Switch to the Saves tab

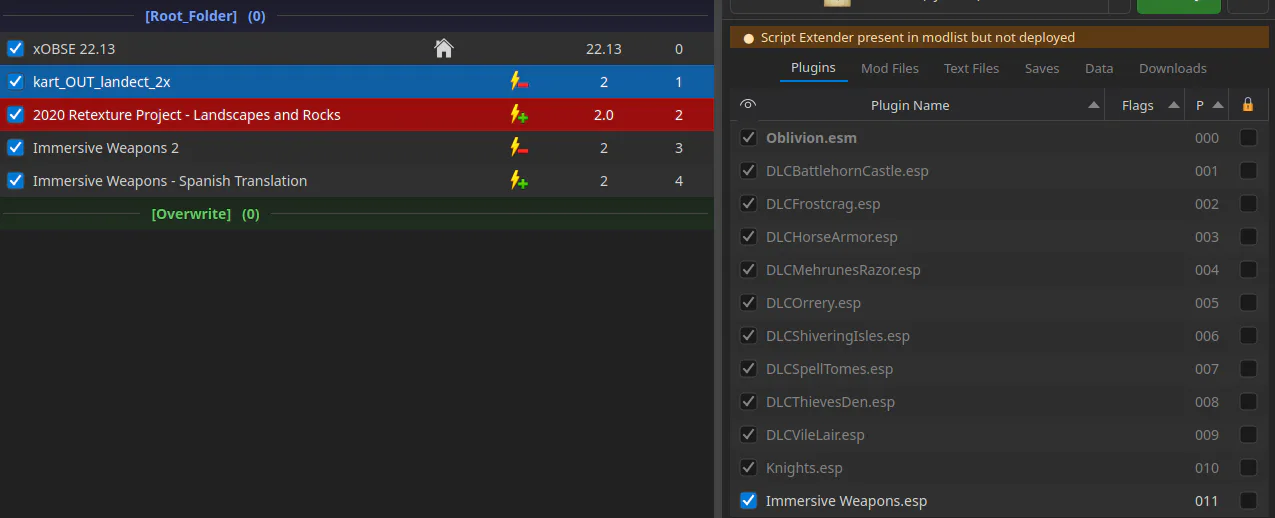[1042, 68]
